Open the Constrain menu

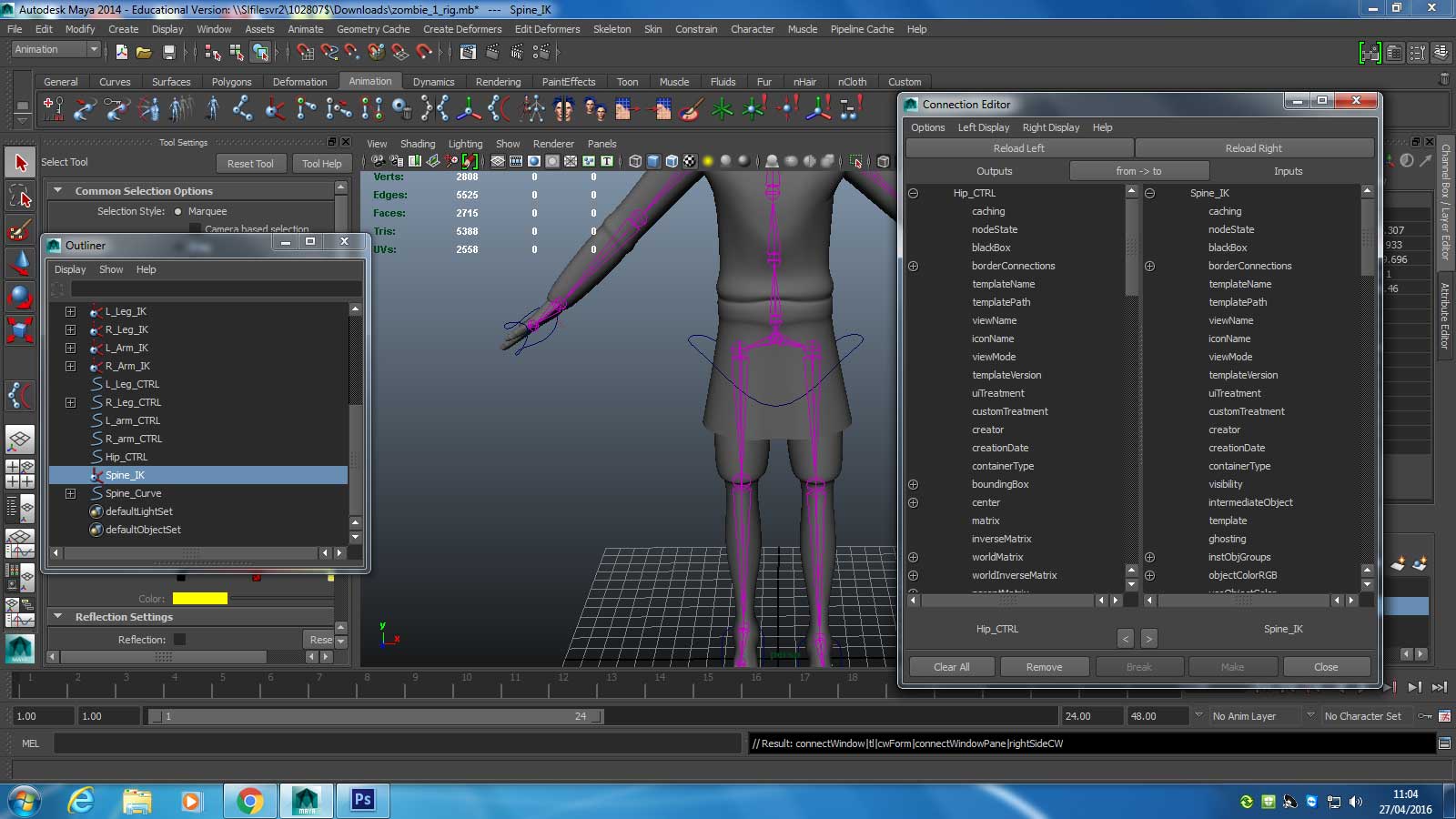(x=696, y=29)
